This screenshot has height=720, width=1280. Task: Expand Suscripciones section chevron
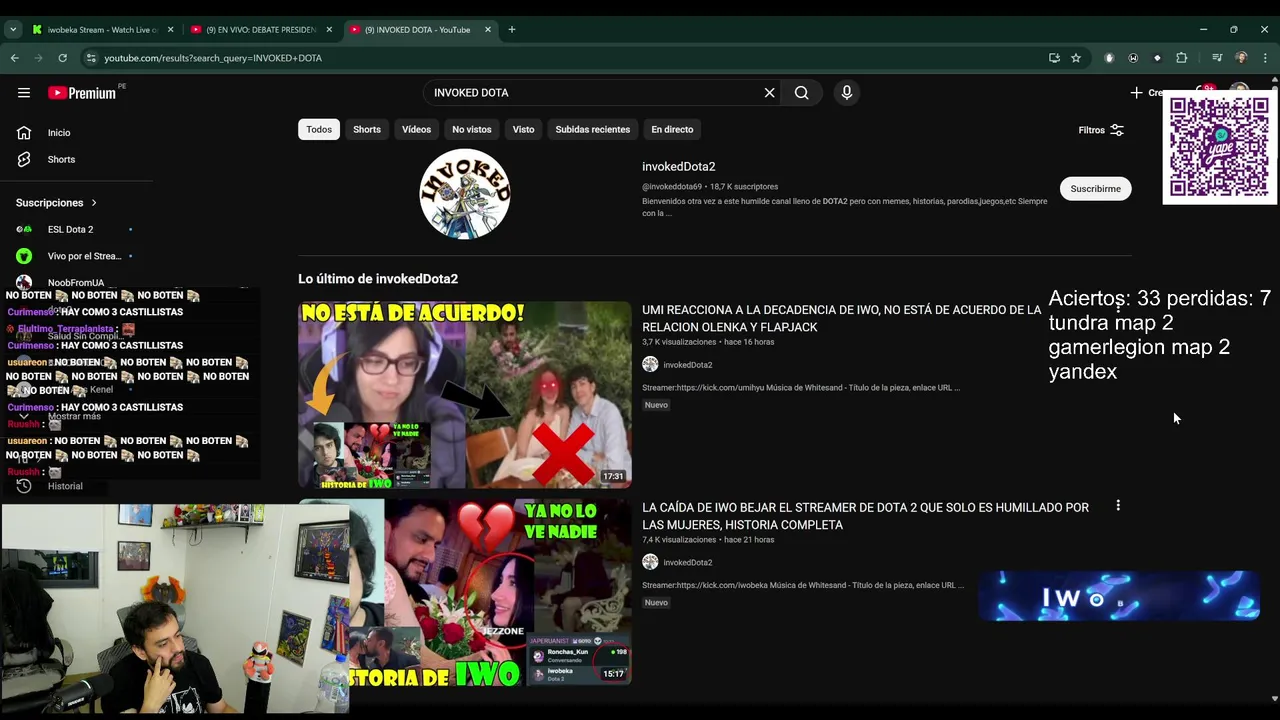point(94,202)
